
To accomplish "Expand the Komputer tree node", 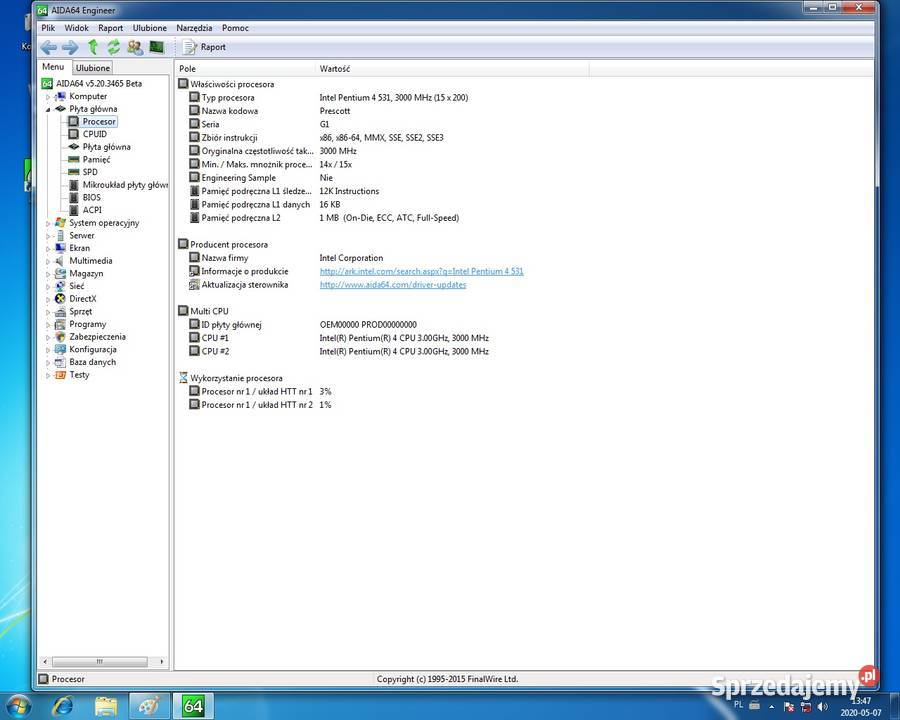I will pos(48,96).
